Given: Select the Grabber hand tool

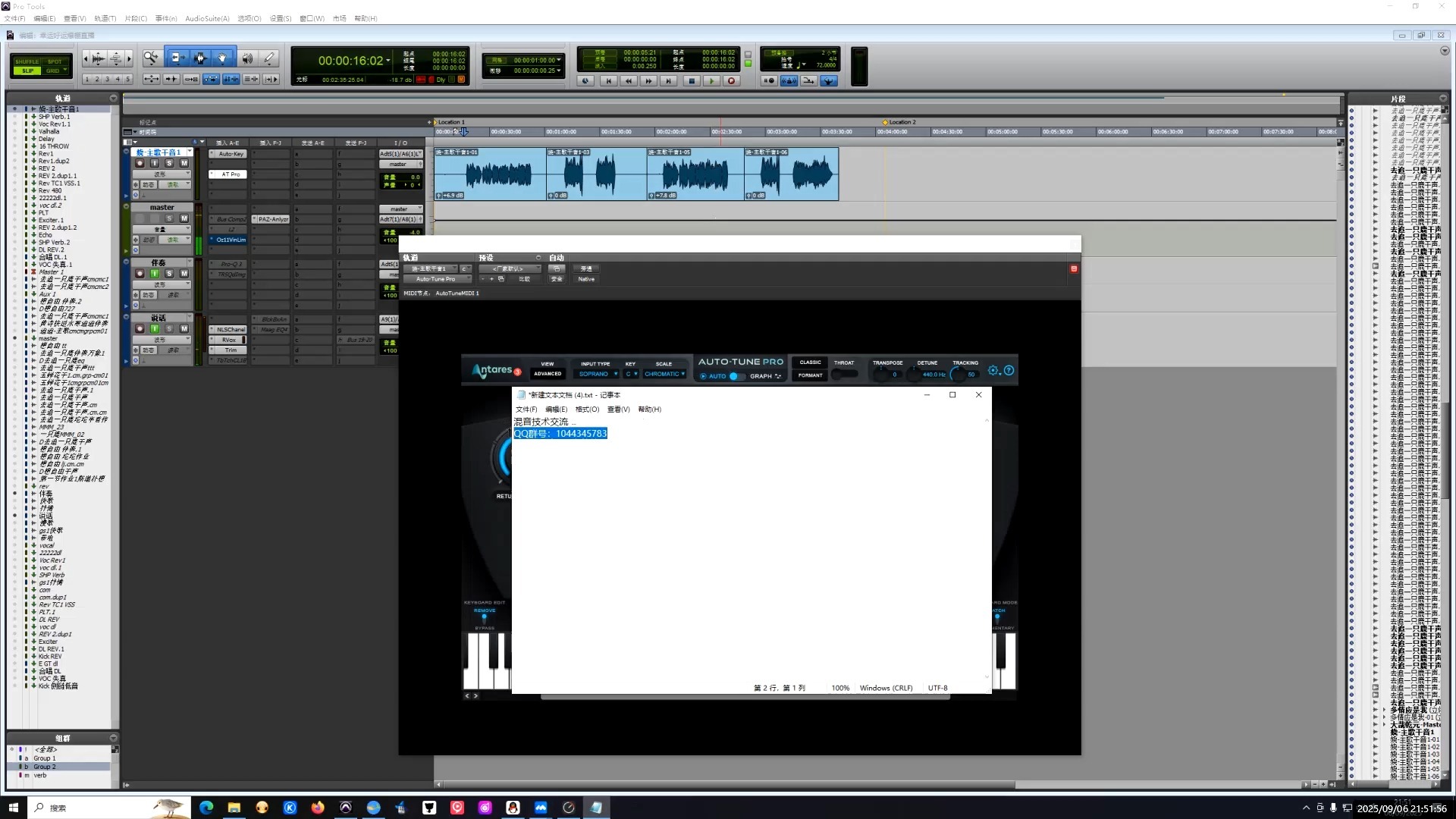Looking at the screenshot, I should [223, 58].
